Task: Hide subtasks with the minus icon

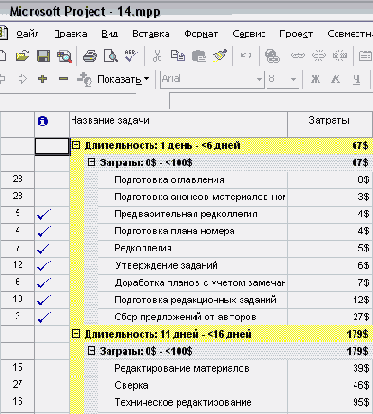Action: tap(63, 79)
